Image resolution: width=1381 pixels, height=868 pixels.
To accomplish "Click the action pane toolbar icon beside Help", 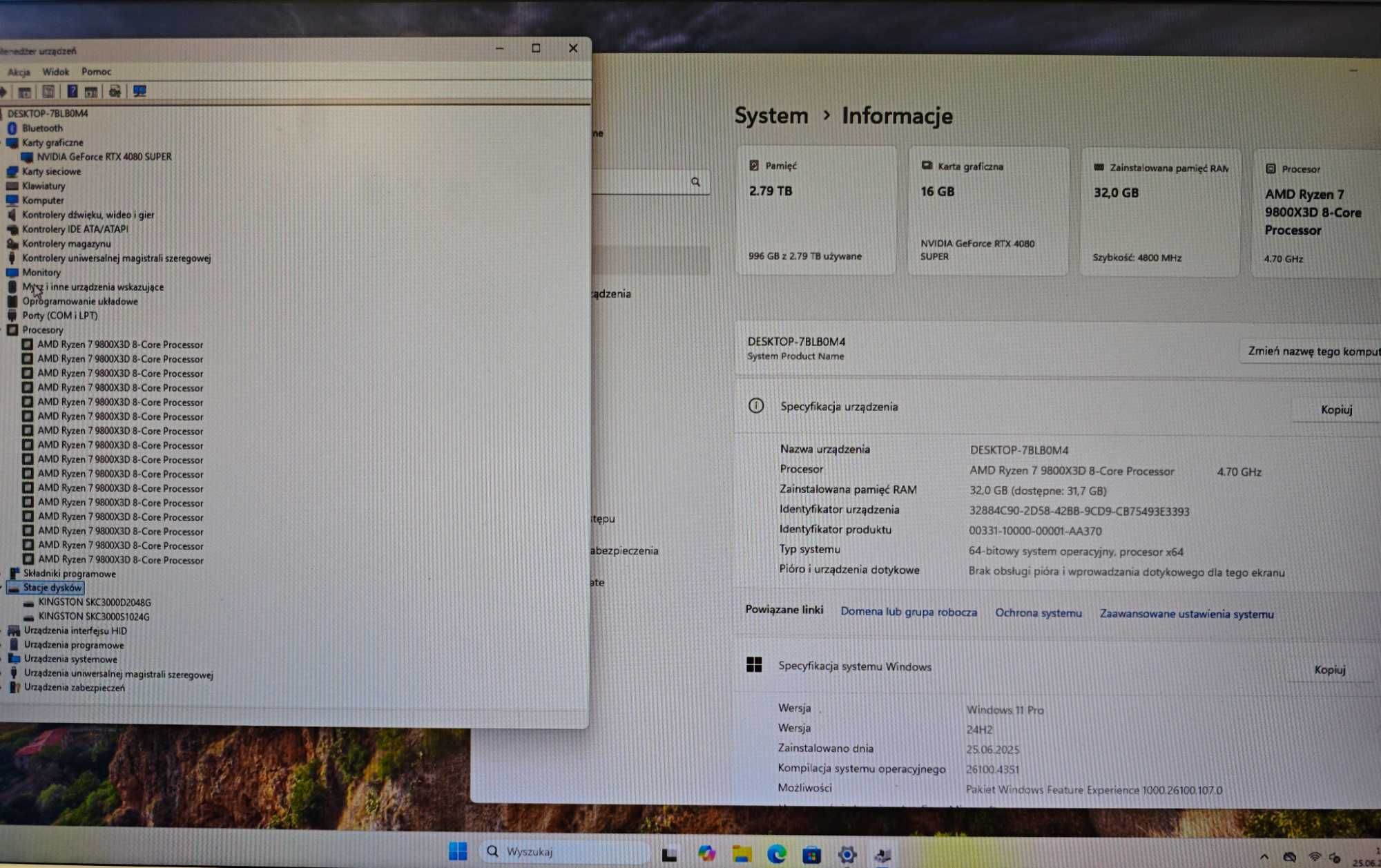I will [91, 92].
